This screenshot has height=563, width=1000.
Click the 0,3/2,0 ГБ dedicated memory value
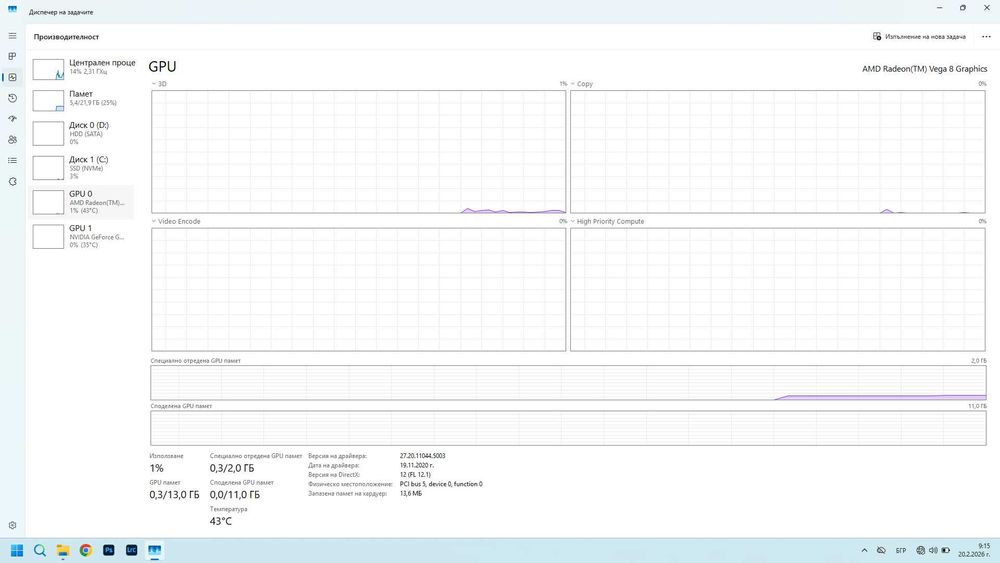[x=232, y=468]
